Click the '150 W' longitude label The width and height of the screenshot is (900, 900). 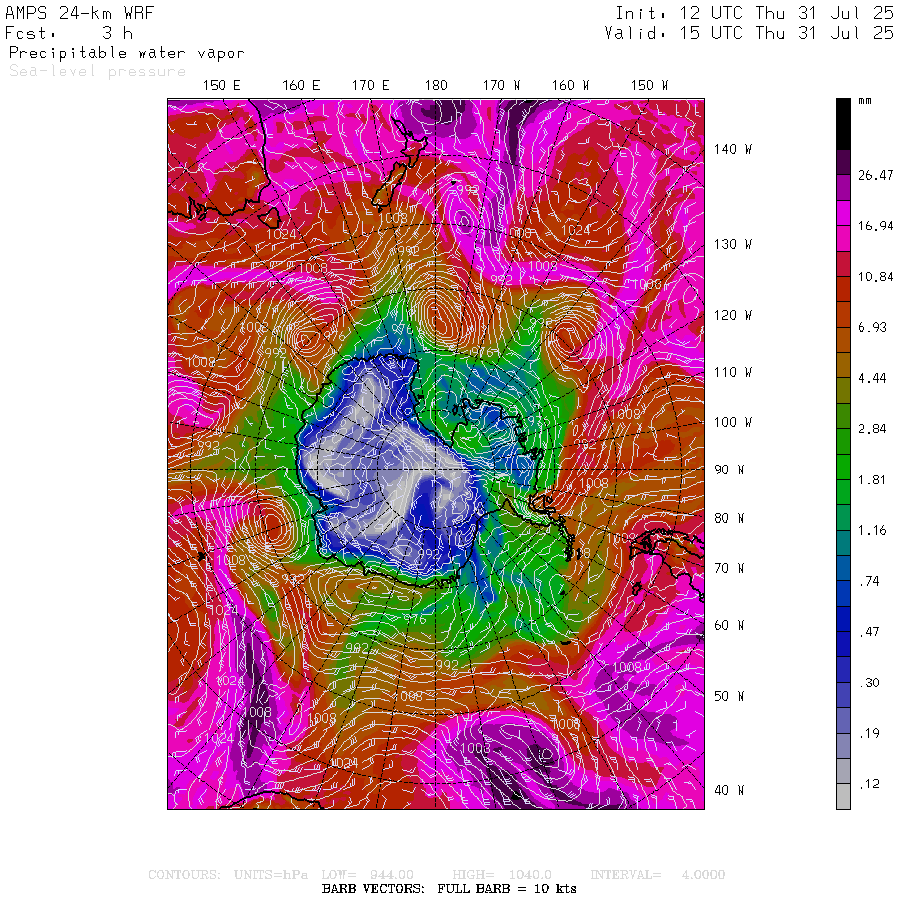click(650, 86)
